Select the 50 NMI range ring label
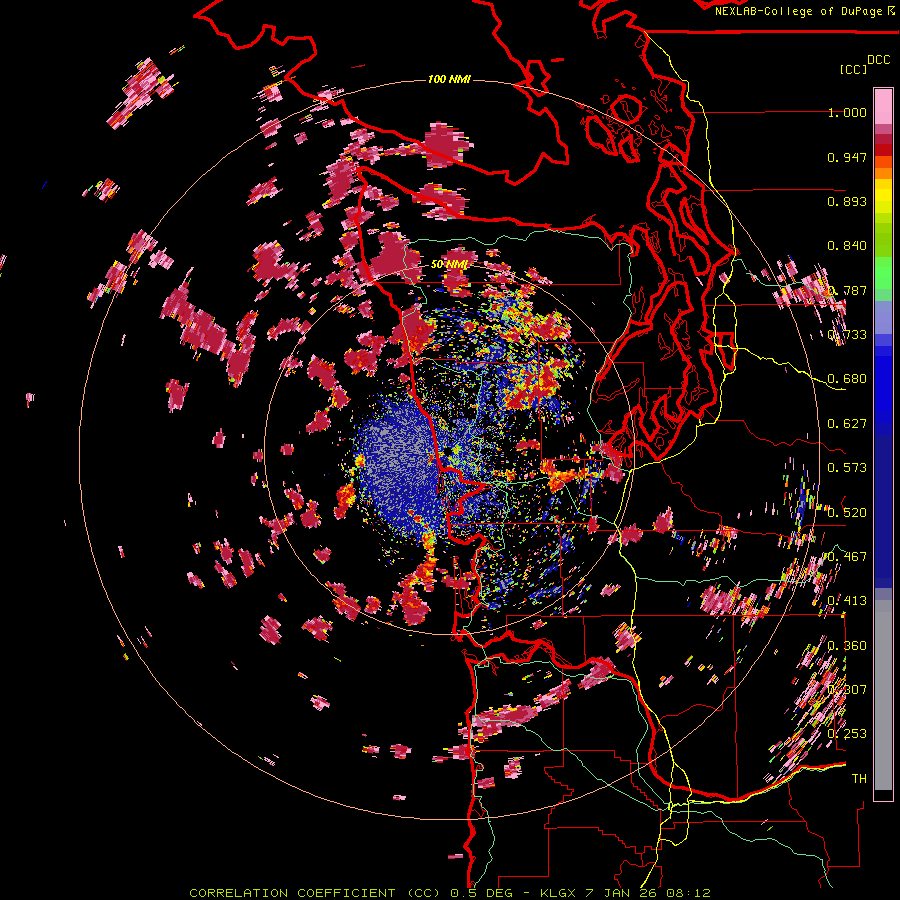The width and height of the screenshot is (900, 900). pyautogui.click(x=449, y=264)
